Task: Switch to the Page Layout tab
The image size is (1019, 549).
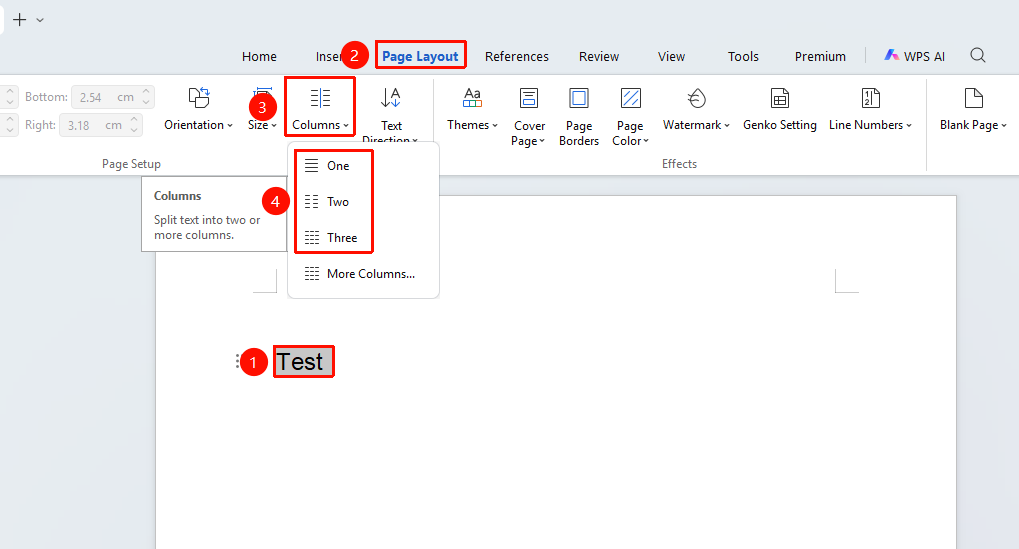Action: (420, 57)
